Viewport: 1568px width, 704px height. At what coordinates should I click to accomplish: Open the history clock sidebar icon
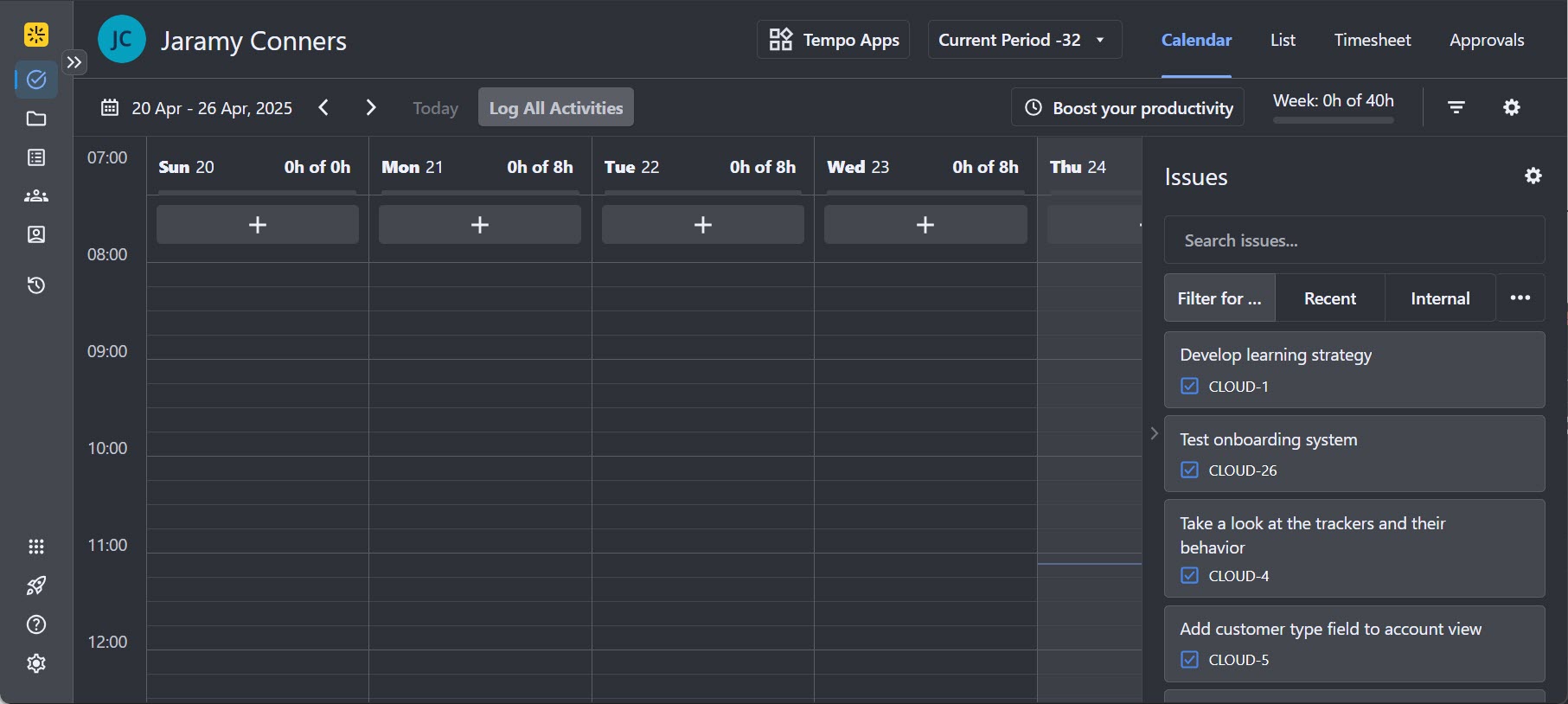pos(36,285)
